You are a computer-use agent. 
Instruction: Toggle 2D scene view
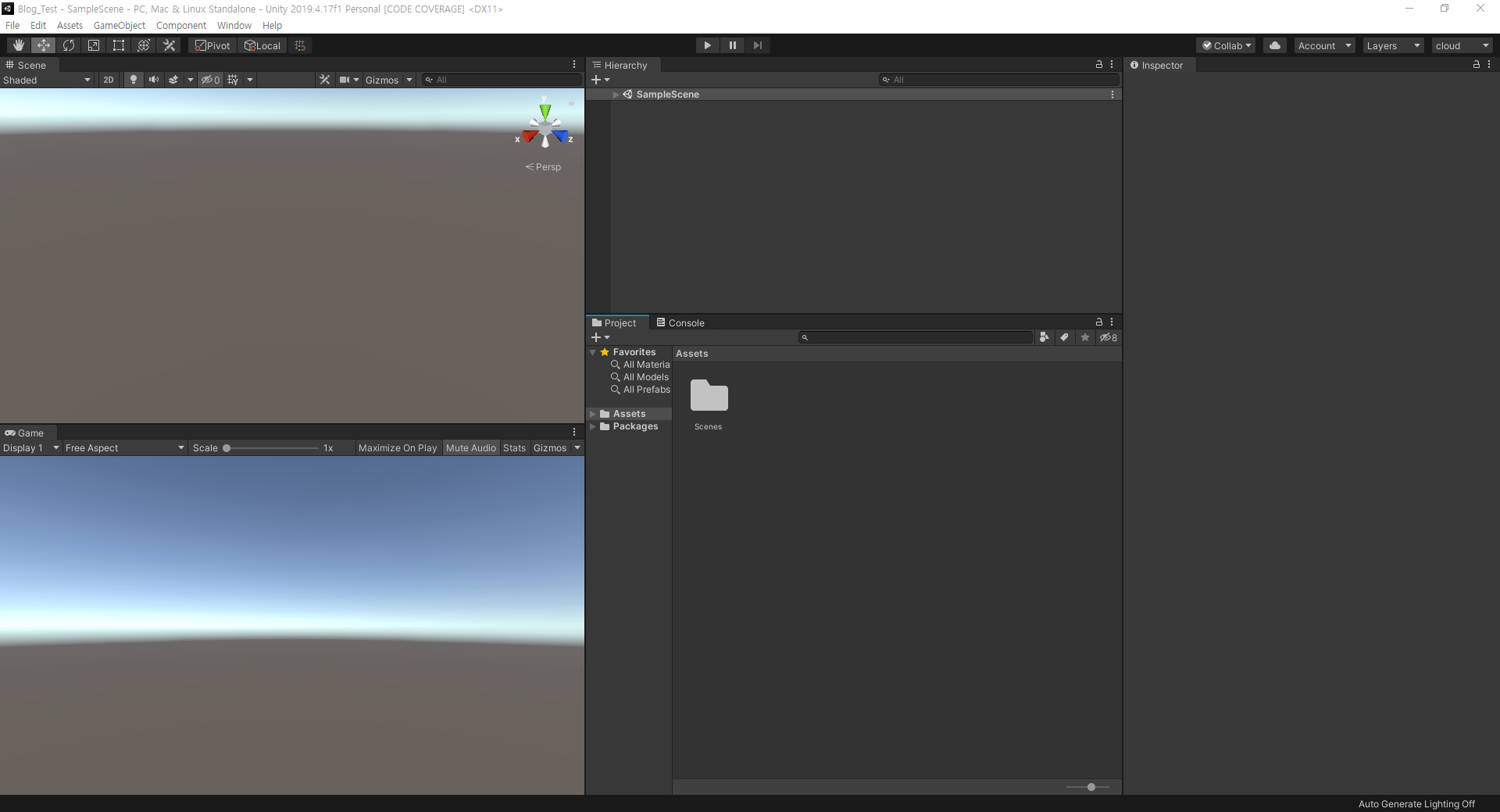click(x=109, y=80)
